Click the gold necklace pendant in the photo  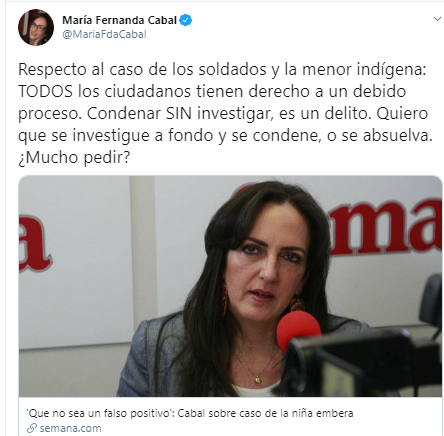point(258,379)
